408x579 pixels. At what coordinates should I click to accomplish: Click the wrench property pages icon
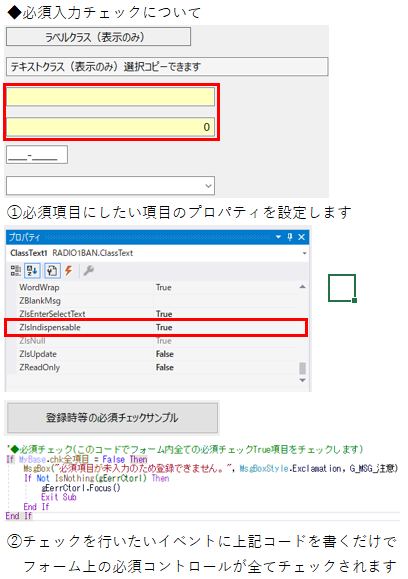(89, 271)
